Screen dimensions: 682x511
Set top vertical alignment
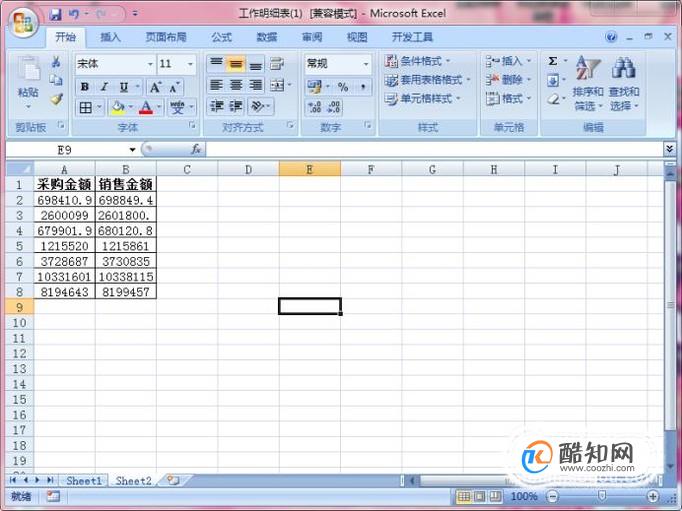[x=216, y=64]
